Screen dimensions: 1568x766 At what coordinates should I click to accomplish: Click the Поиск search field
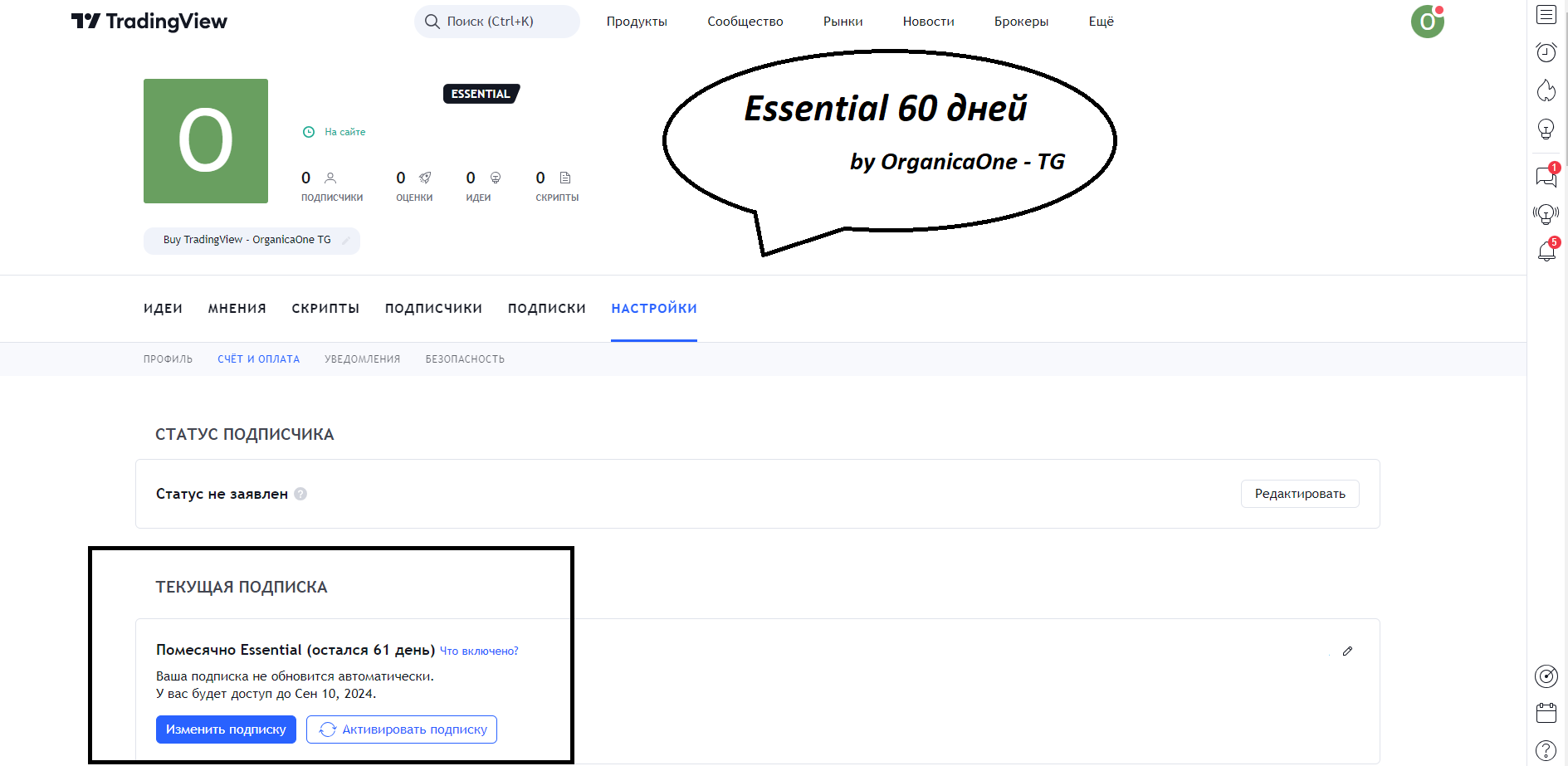tap(496, 22)
